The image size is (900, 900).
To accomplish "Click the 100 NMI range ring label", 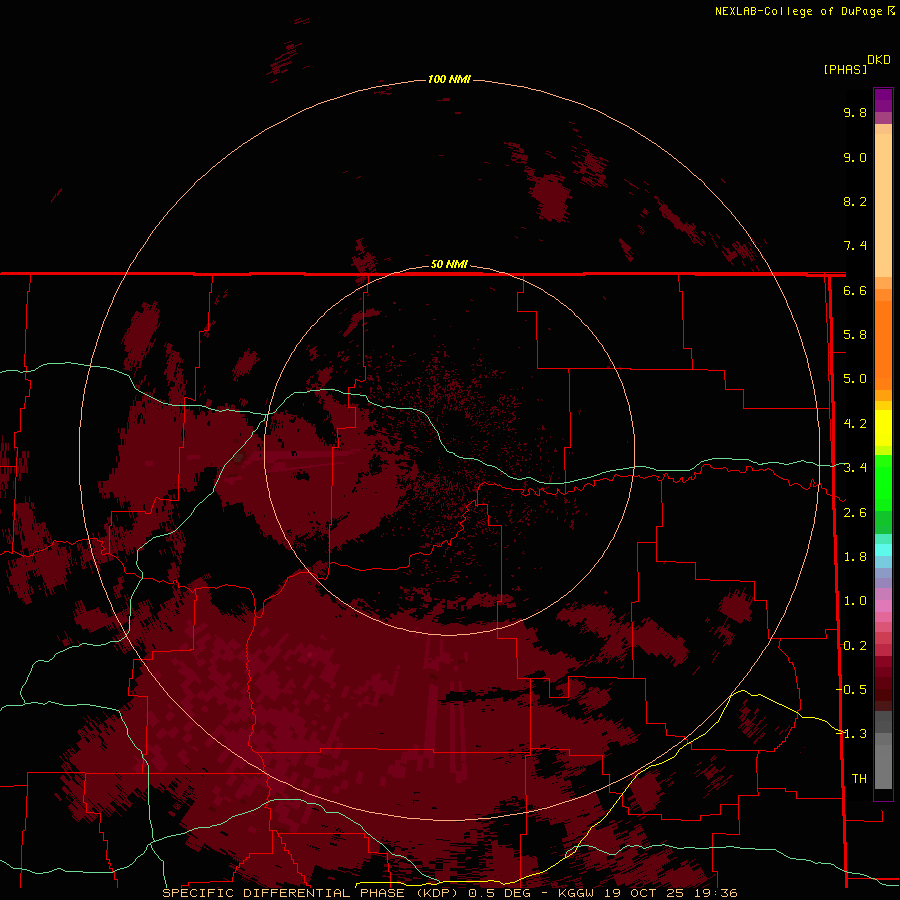I will click(449, 79).
